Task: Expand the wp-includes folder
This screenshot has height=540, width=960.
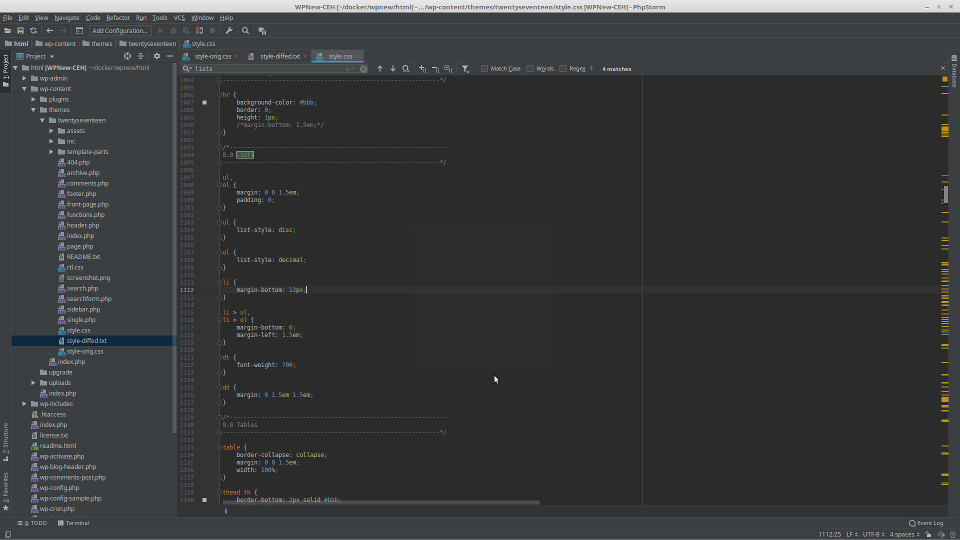Action: coord(24,404)
